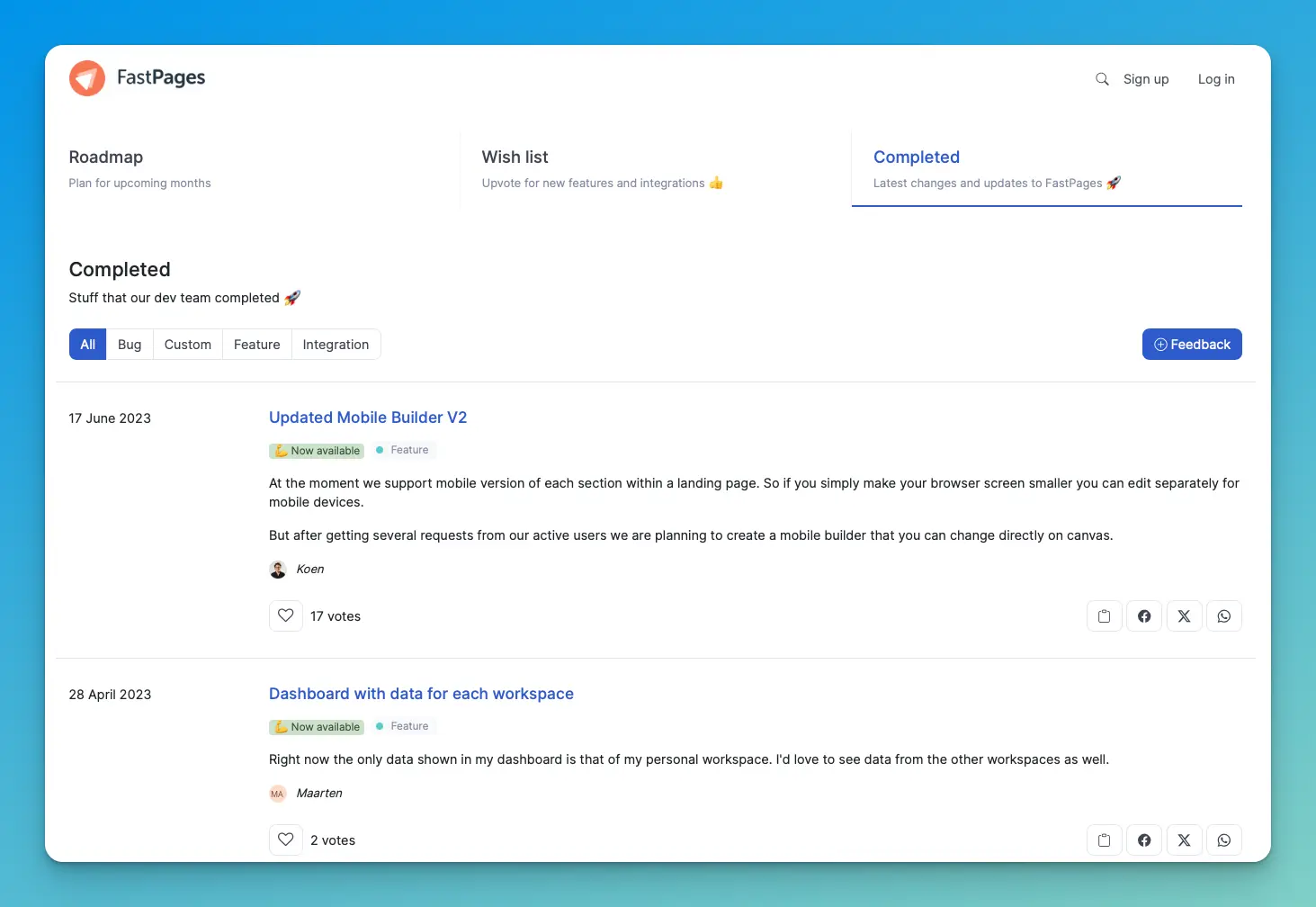Image resolution: width=1316 pixels, height=907 pixels.
Task: Share Dashboard workspace post on Facebook
Action: pyautogui.click(x=1144, y=840)
